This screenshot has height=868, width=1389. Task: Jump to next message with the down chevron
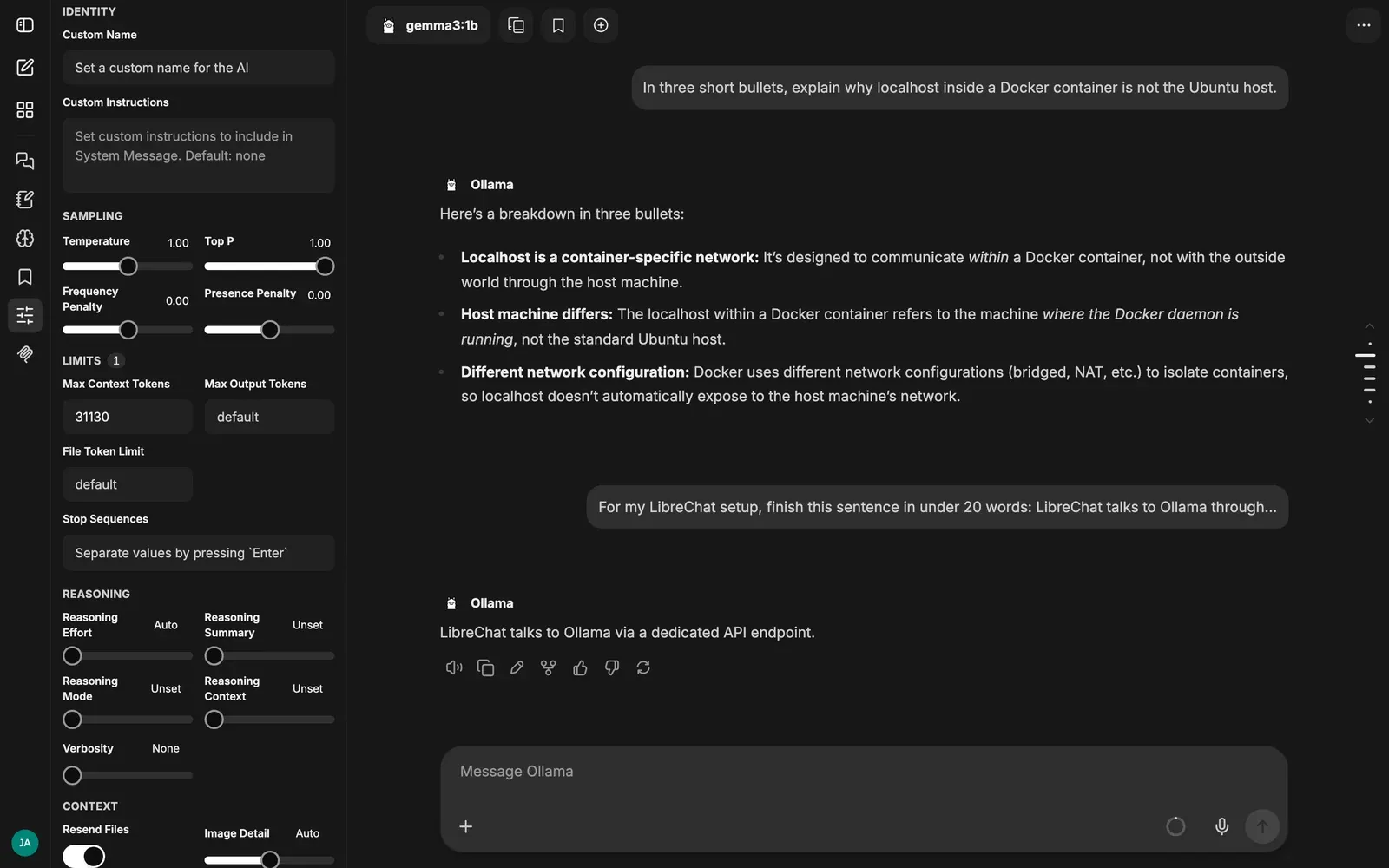click(1369, 420)
